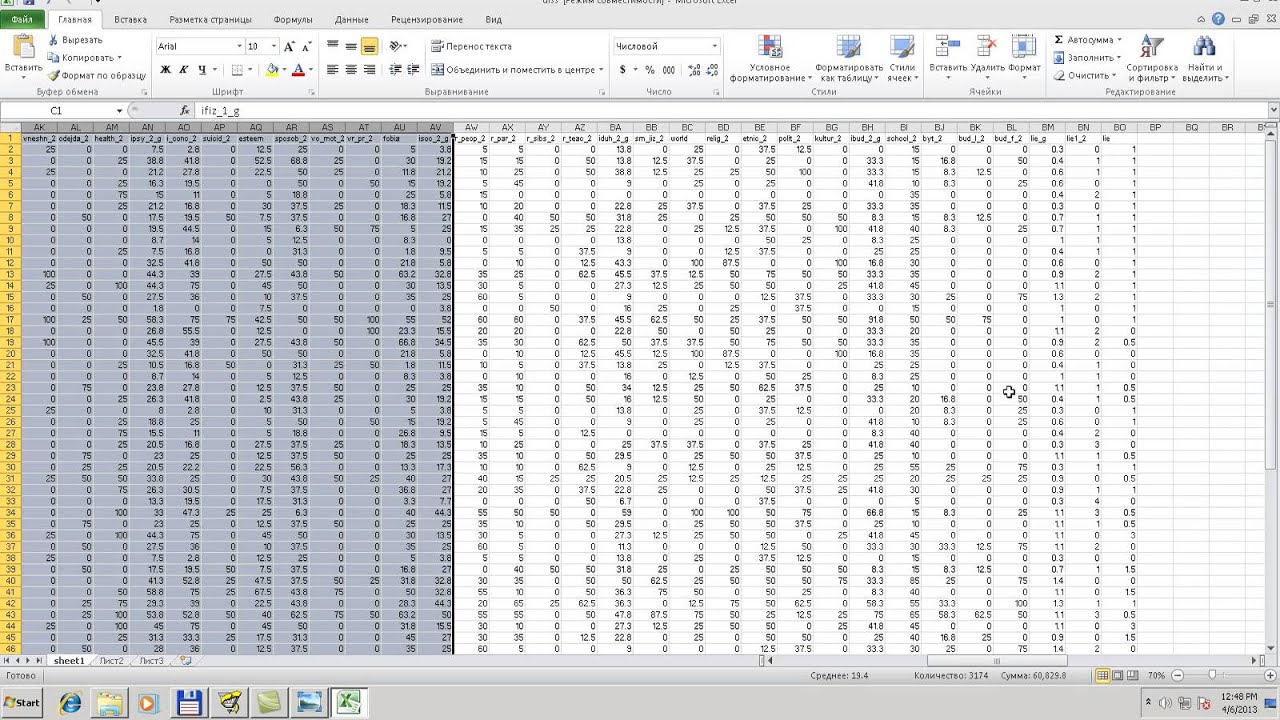This screenshot has width=1280, height=720.
Task: Open the font size 10 dropdown
Action: (274, 47)
